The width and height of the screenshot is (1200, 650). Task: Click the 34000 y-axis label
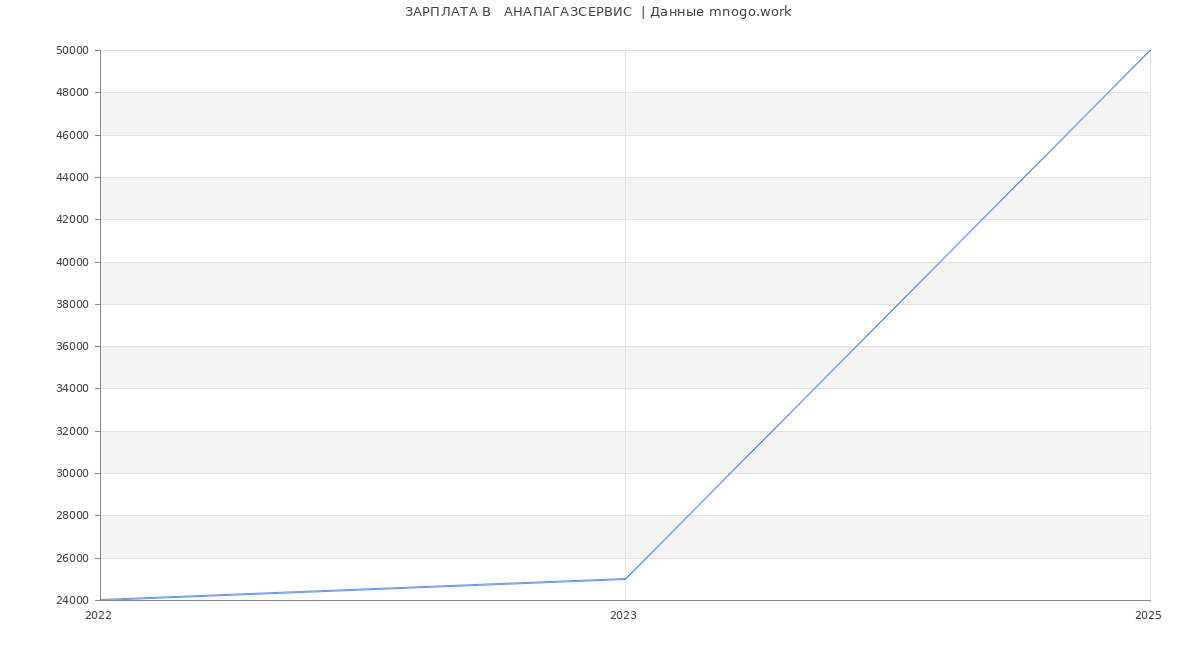point(73,389)
